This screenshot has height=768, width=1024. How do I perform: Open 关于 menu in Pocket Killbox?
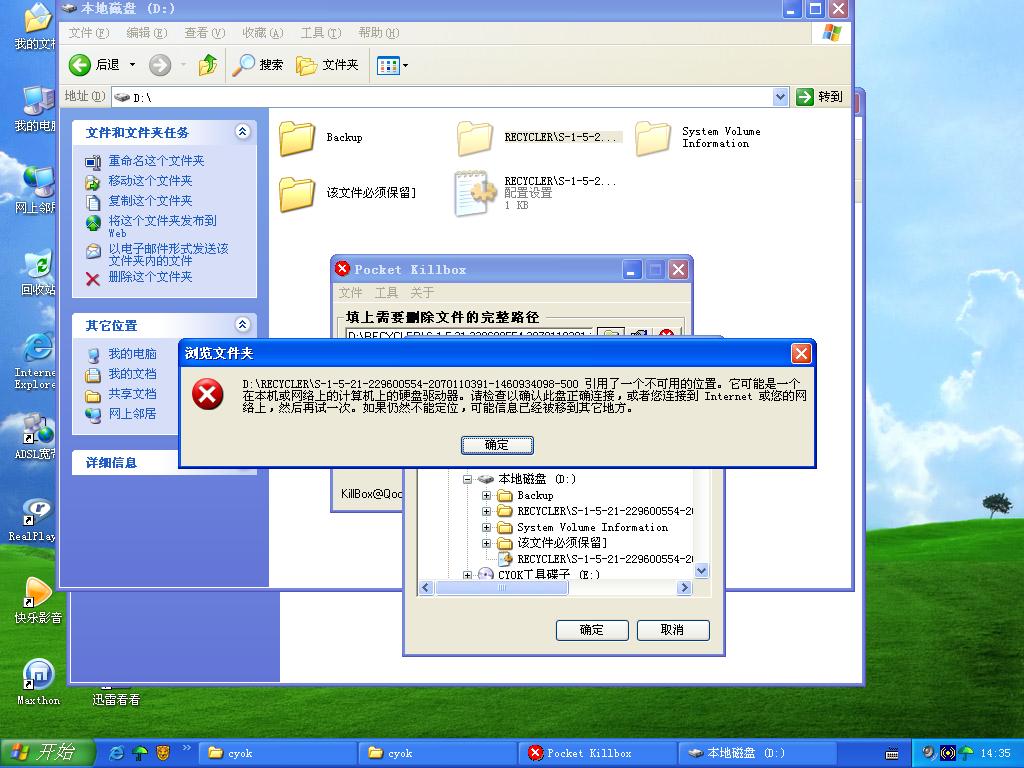pos(422,293)
